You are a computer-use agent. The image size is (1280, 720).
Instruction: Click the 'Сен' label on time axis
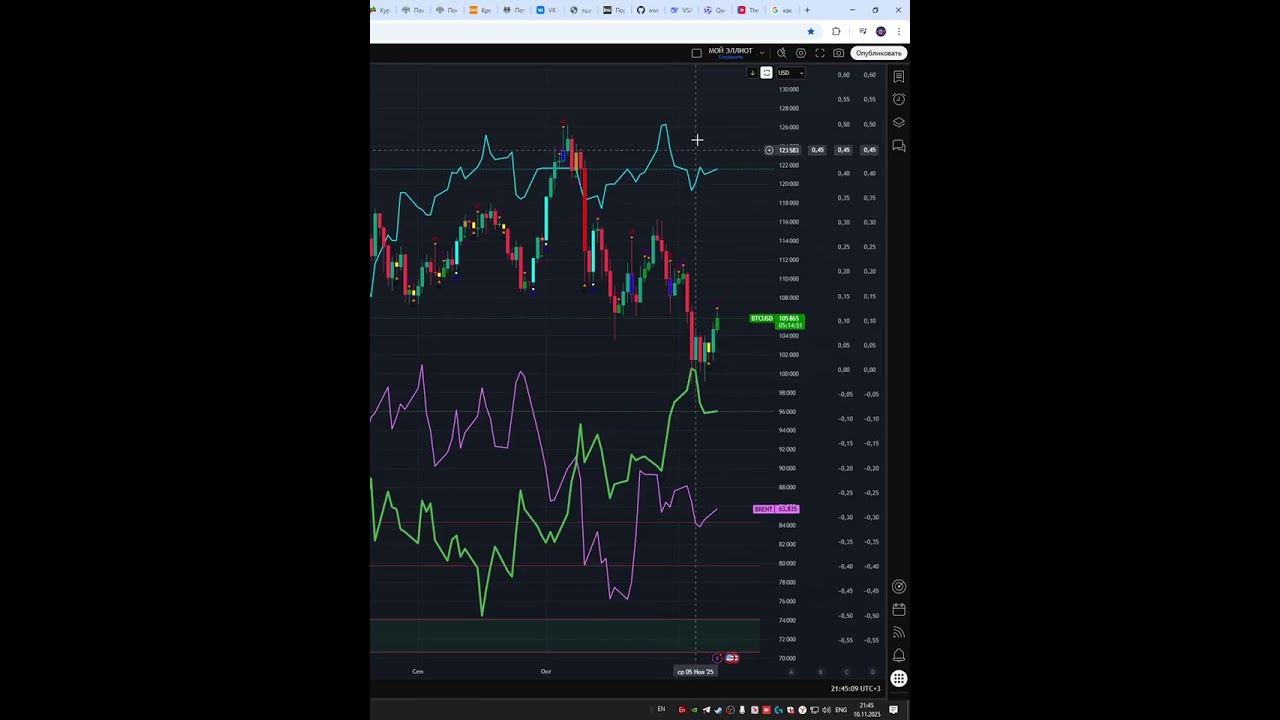tap(418, 672)
